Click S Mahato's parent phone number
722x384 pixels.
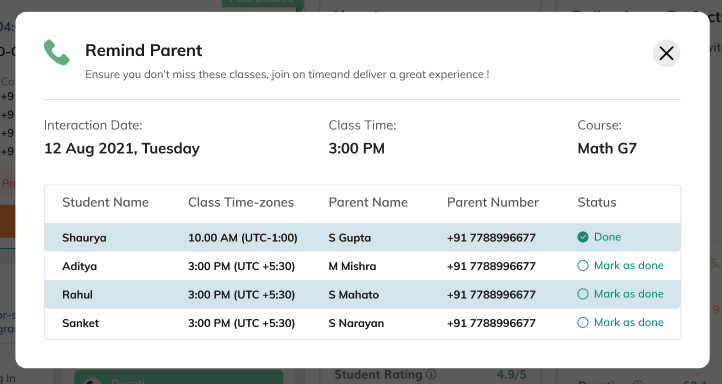pos(491,295)
